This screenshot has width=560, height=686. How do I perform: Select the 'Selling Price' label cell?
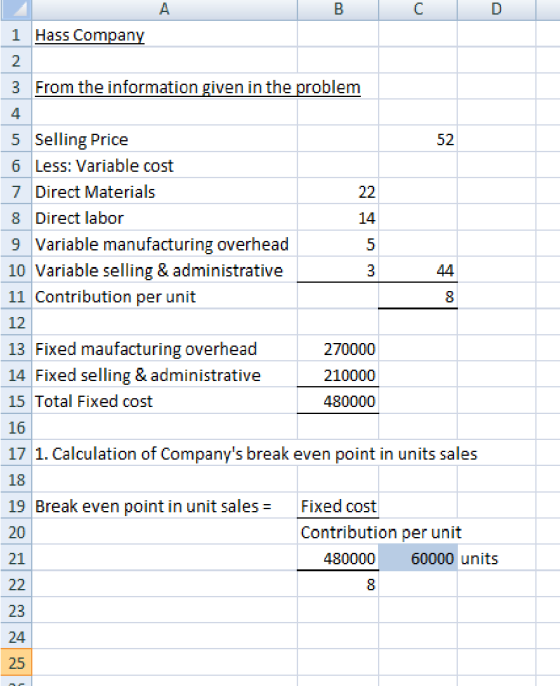[x=164, y=139]
